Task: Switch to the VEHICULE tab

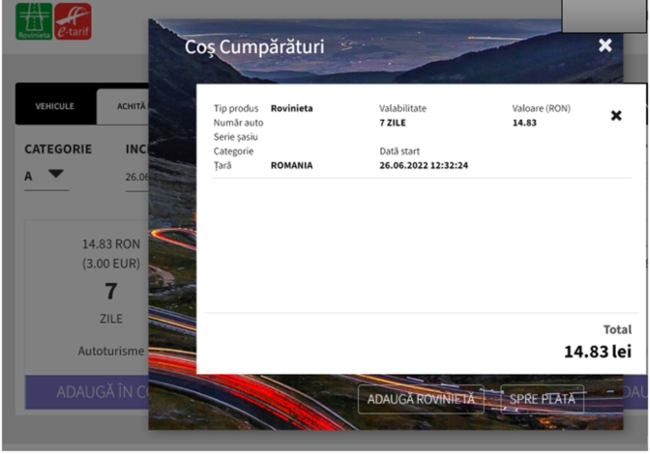Action: point(55,105)
